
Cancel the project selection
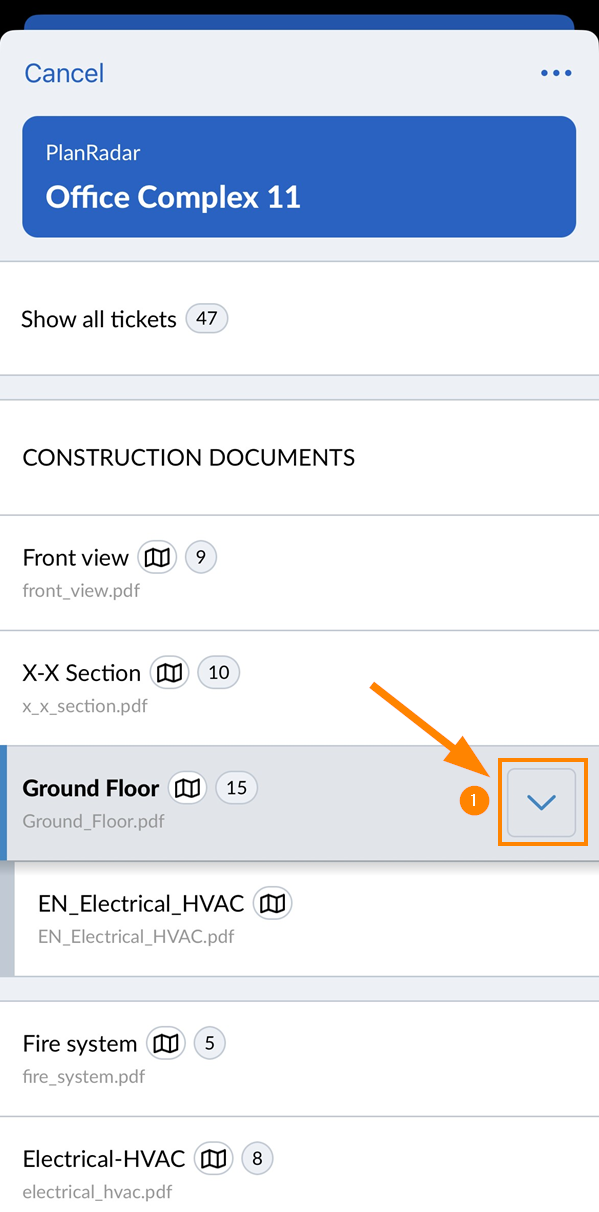click(x=64, y=73)
